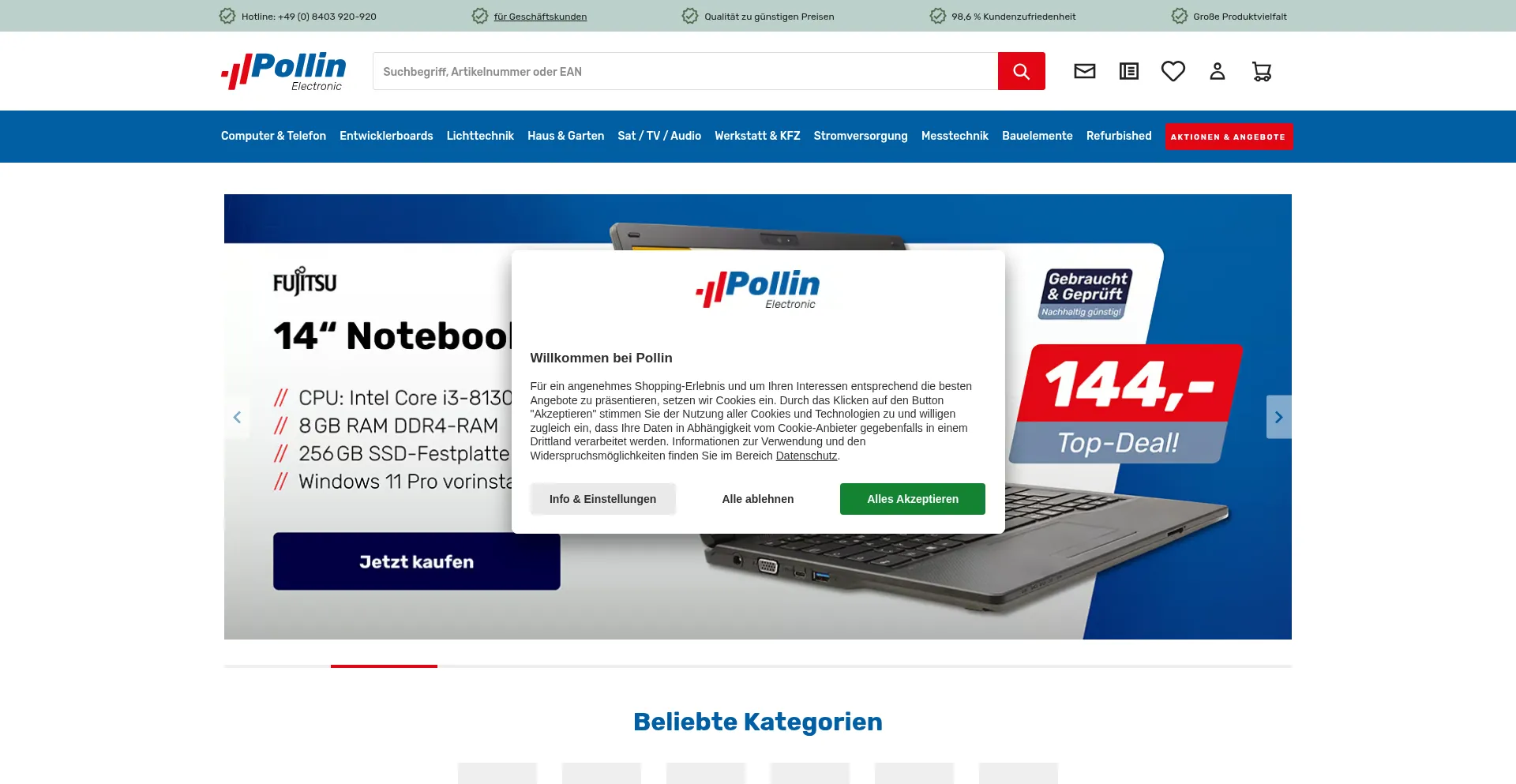Viewport: 1516px width, 784px height.
Task: Open the catalog list icon in header
Action: pos(1129,71)
